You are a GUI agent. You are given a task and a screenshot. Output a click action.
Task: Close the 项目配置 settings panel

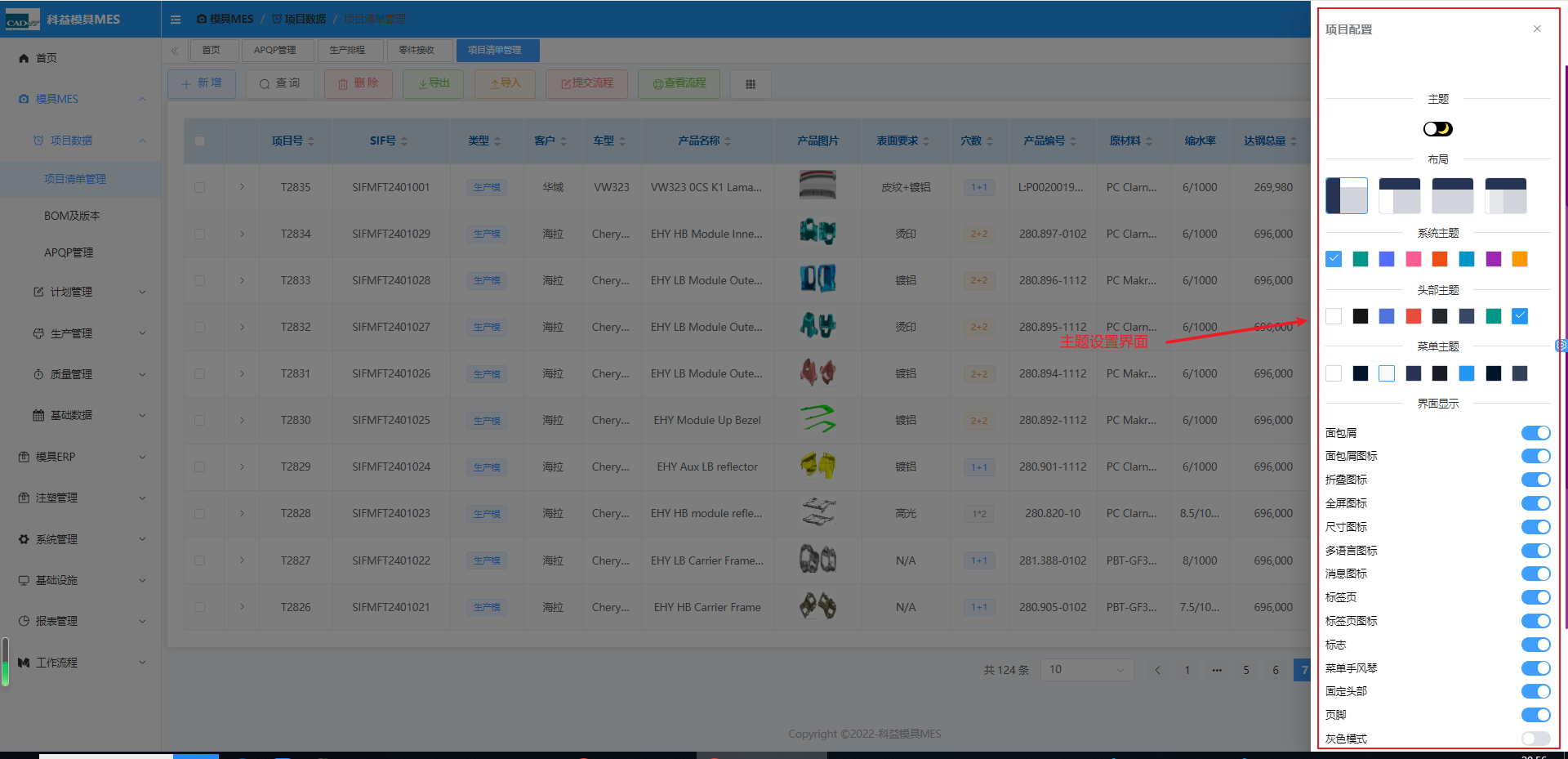(x=1537, y=29)
